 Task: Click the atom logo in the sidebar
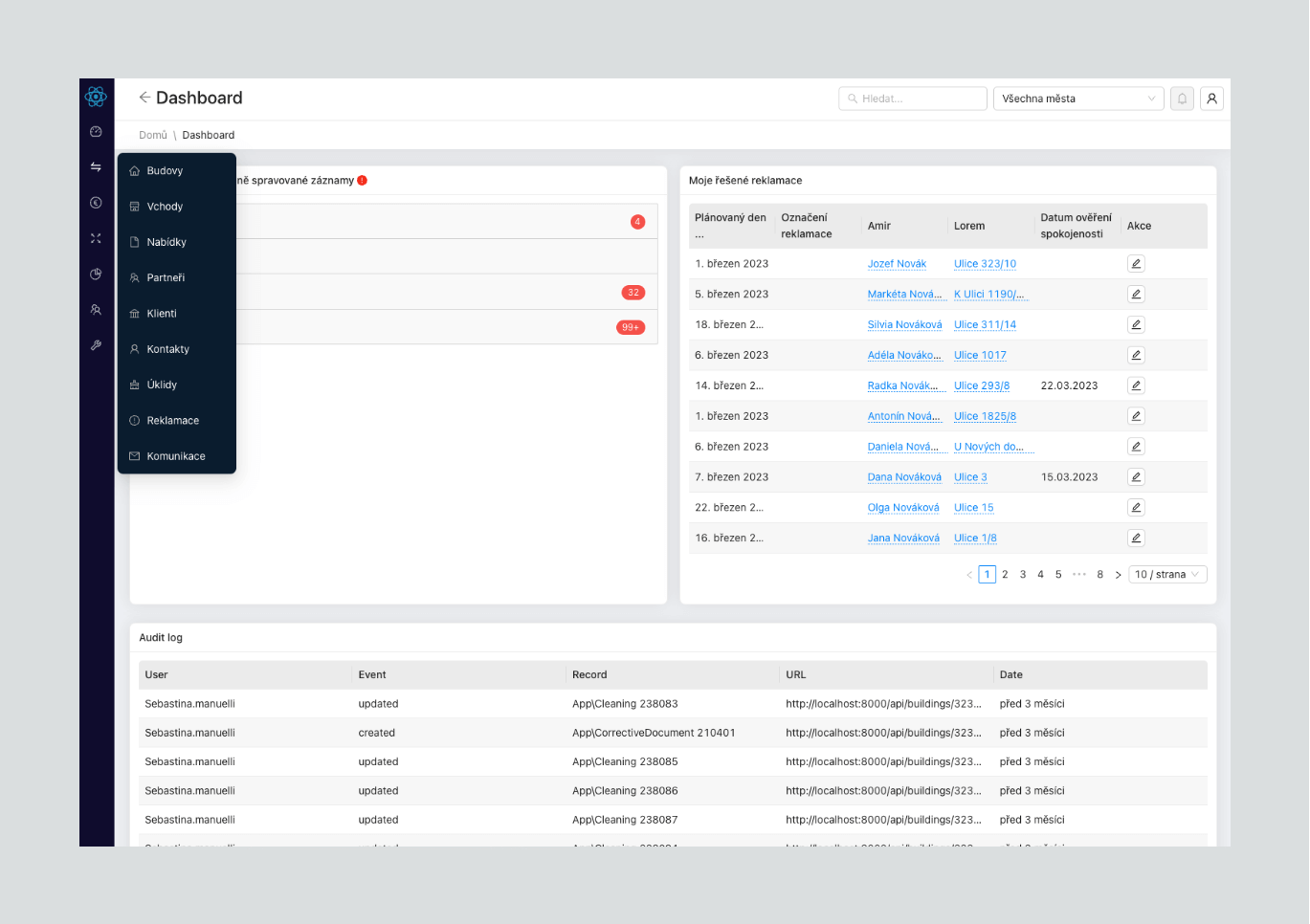[96, 96]
